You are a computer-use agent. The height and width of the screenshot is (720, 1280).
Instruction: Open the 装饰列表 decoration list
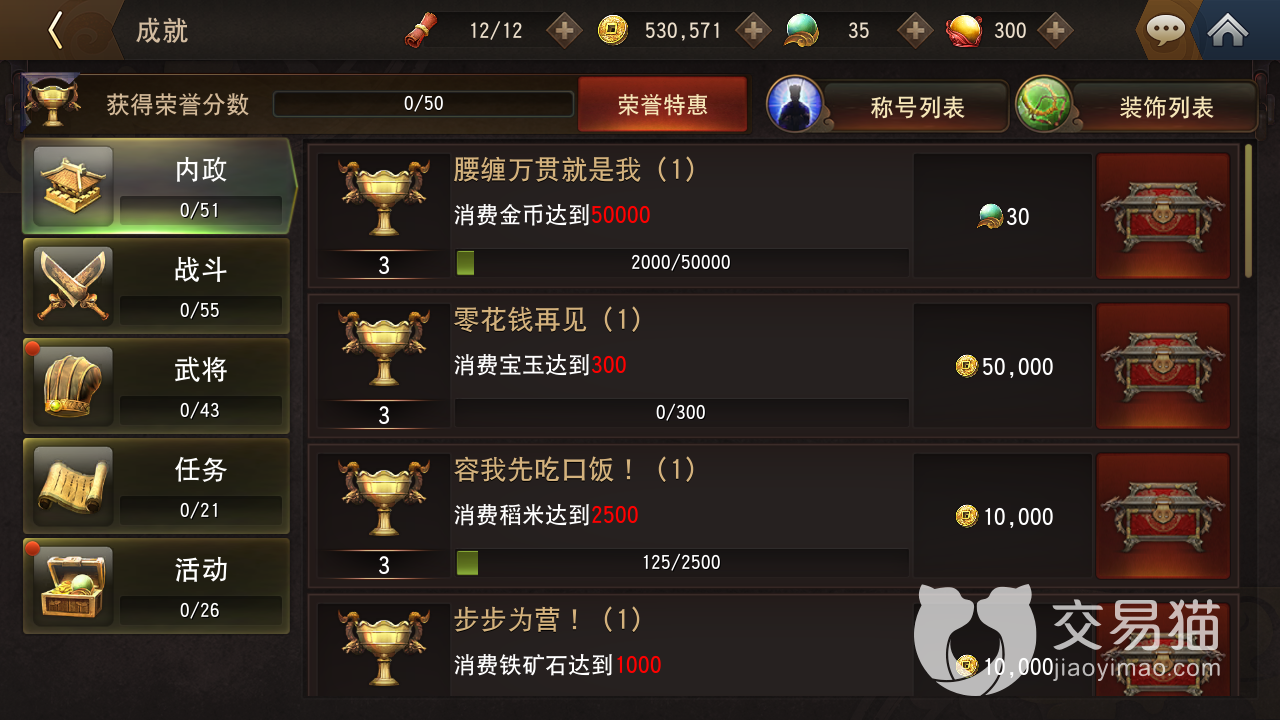click(1136, 106)
